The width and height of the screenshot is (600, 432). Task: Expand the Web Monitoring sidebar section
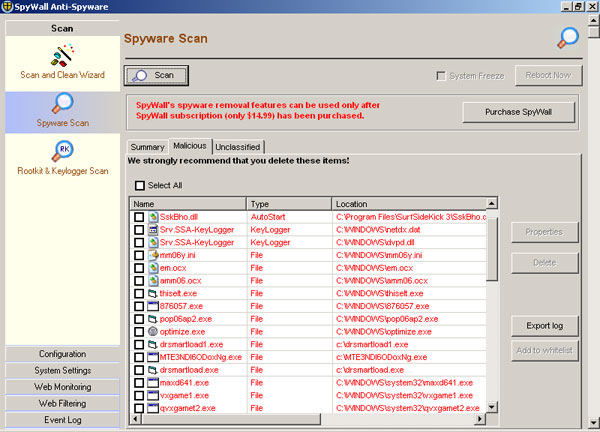pos(62,387)
